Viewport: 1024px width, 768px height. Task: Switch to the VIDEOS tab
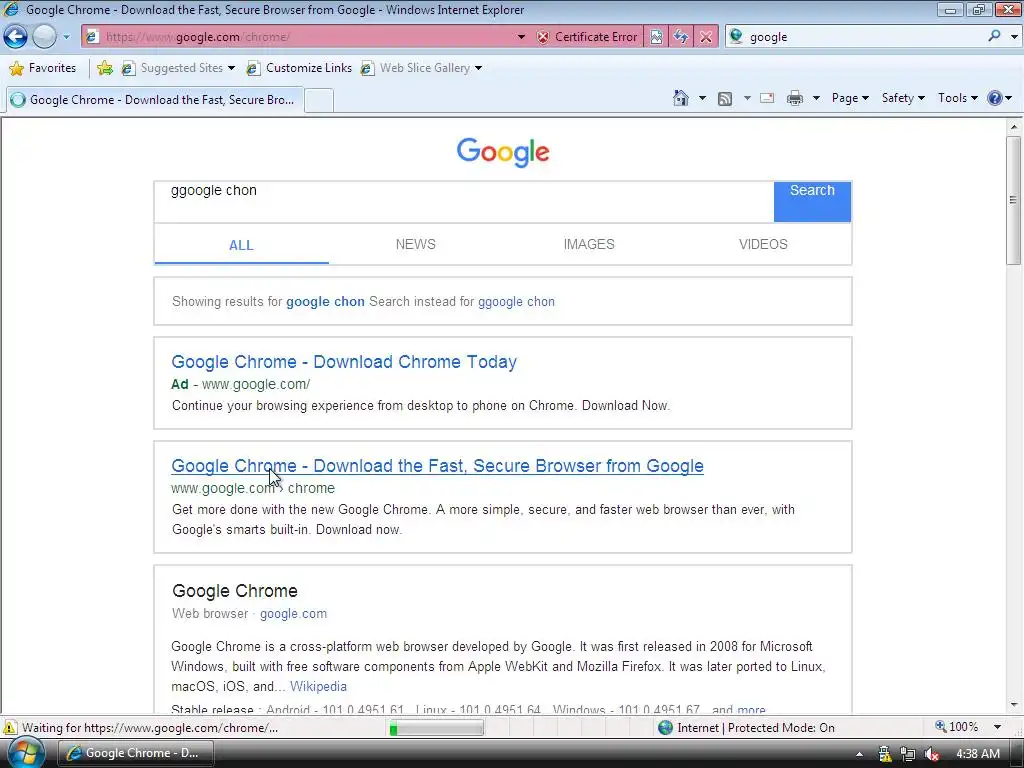pos(763,244)
